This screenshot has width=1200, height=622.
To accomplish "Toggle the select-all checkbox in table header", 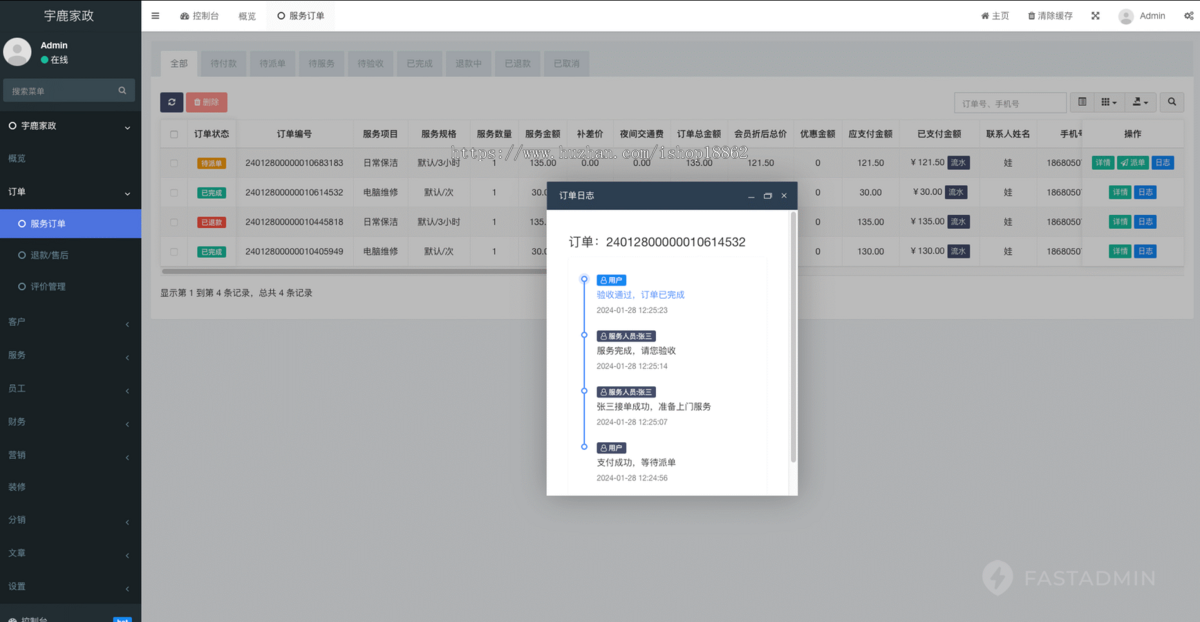I will point(174,134).
